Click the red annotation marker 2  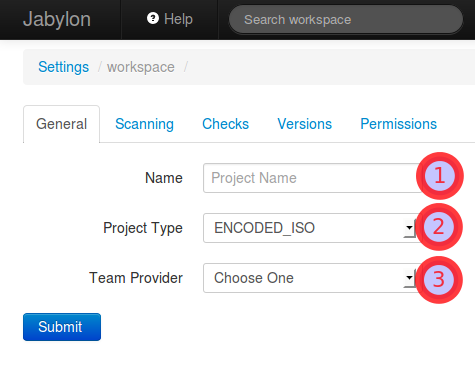439,227
